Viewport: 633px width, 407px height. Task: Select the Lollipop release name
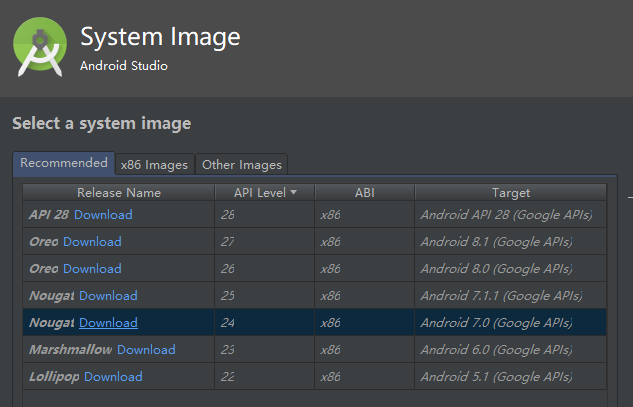(x=54, y=377)
